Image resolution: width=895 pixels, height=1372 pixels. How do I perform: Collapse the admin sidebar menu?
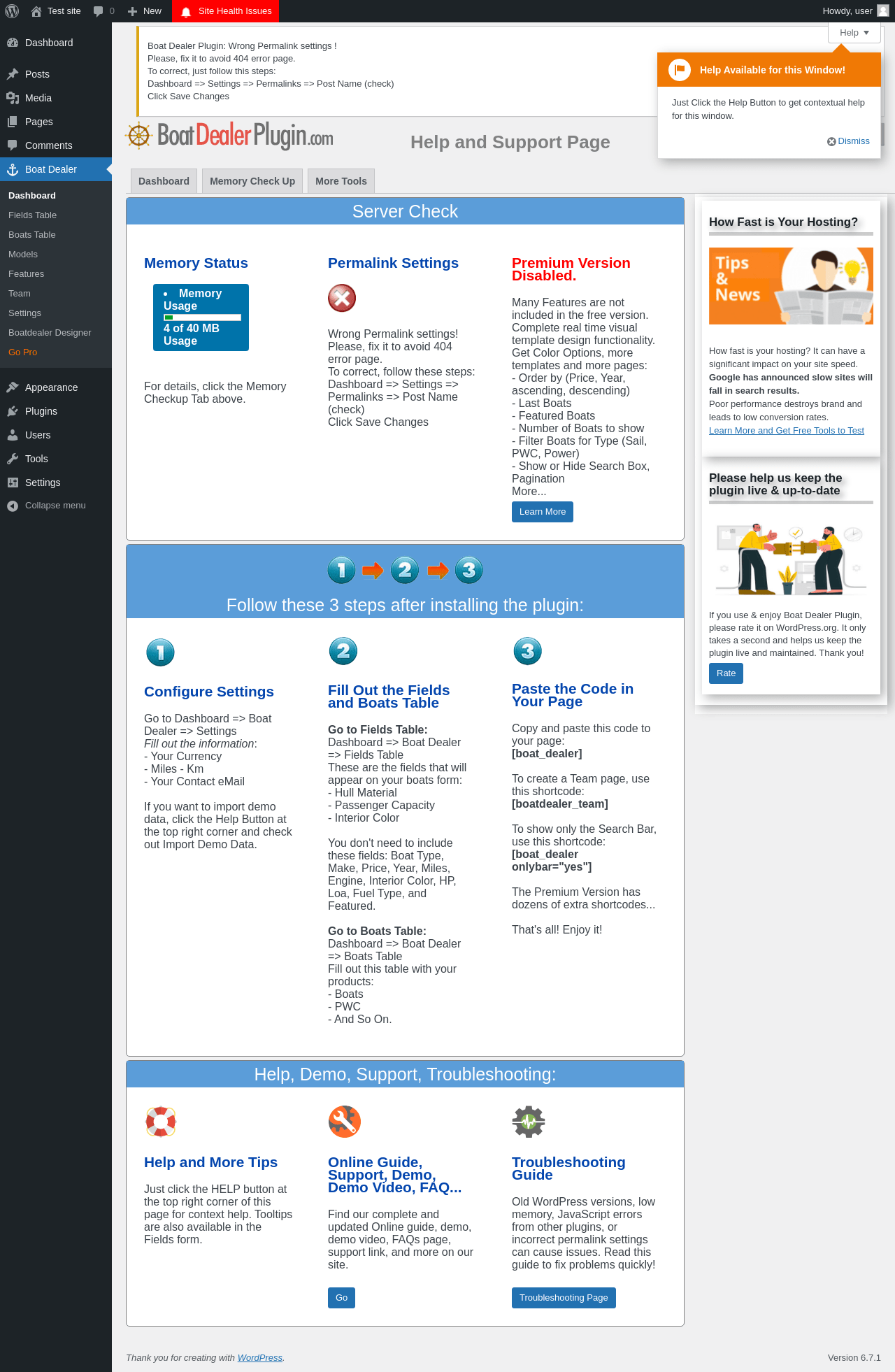tap(56, 506)
